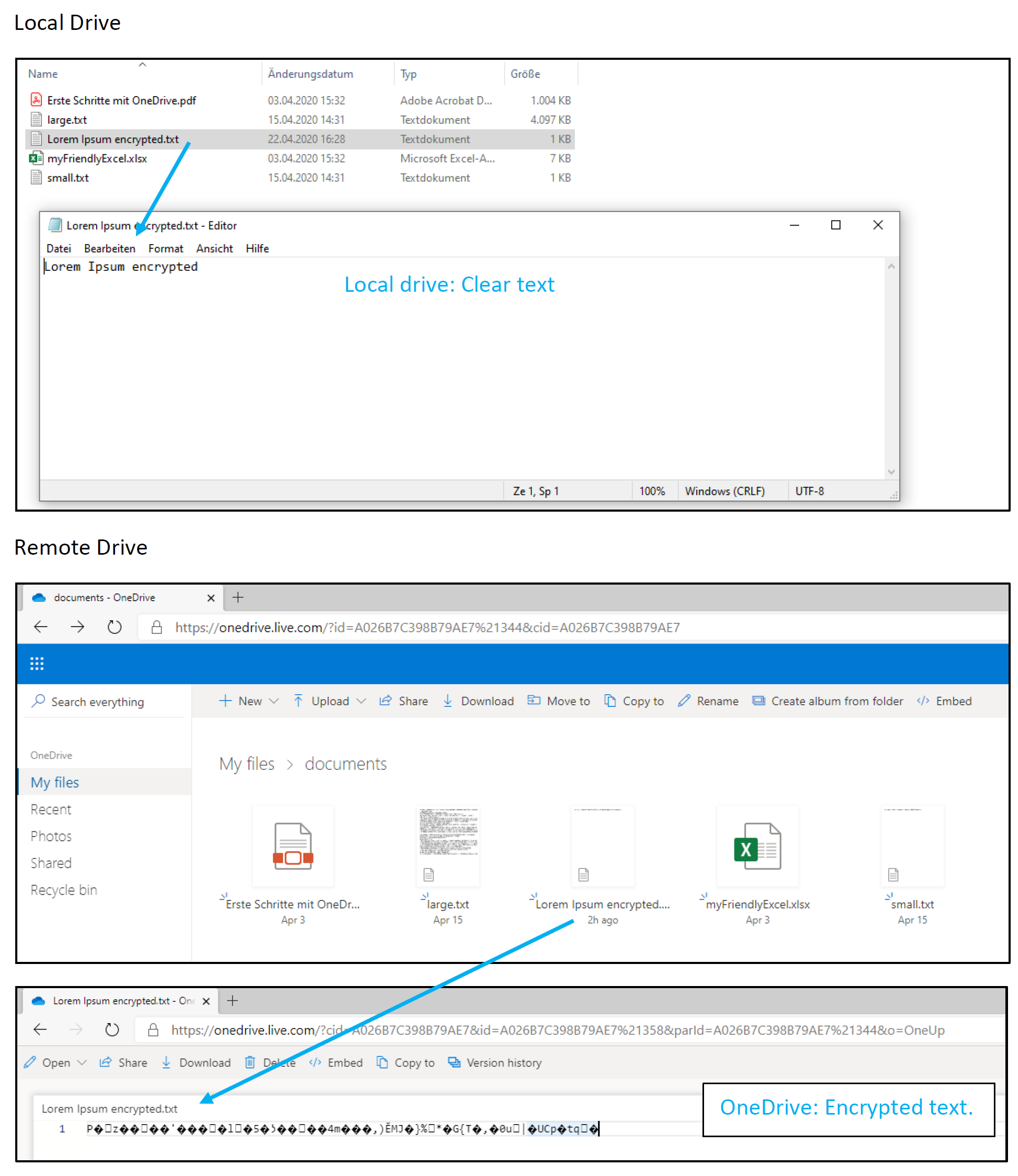Click the documents OneDrive URL address field
Image resolution: width=1018 pixels, height=1176 pixels.
(x=574, y=627)
